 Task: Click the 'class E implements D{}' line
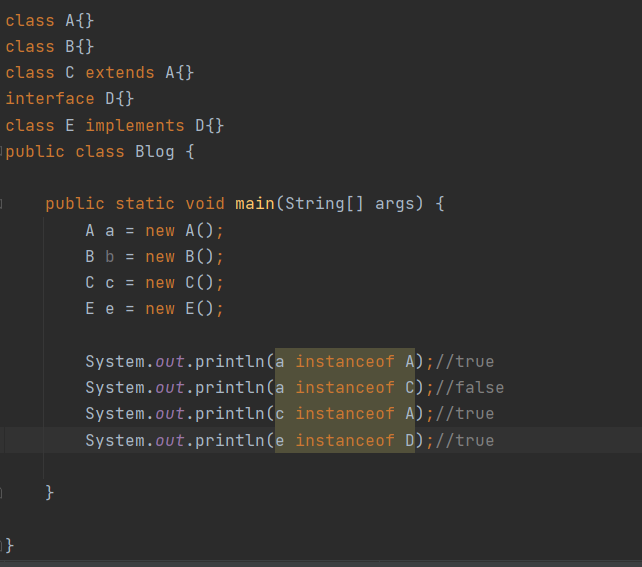115,125
